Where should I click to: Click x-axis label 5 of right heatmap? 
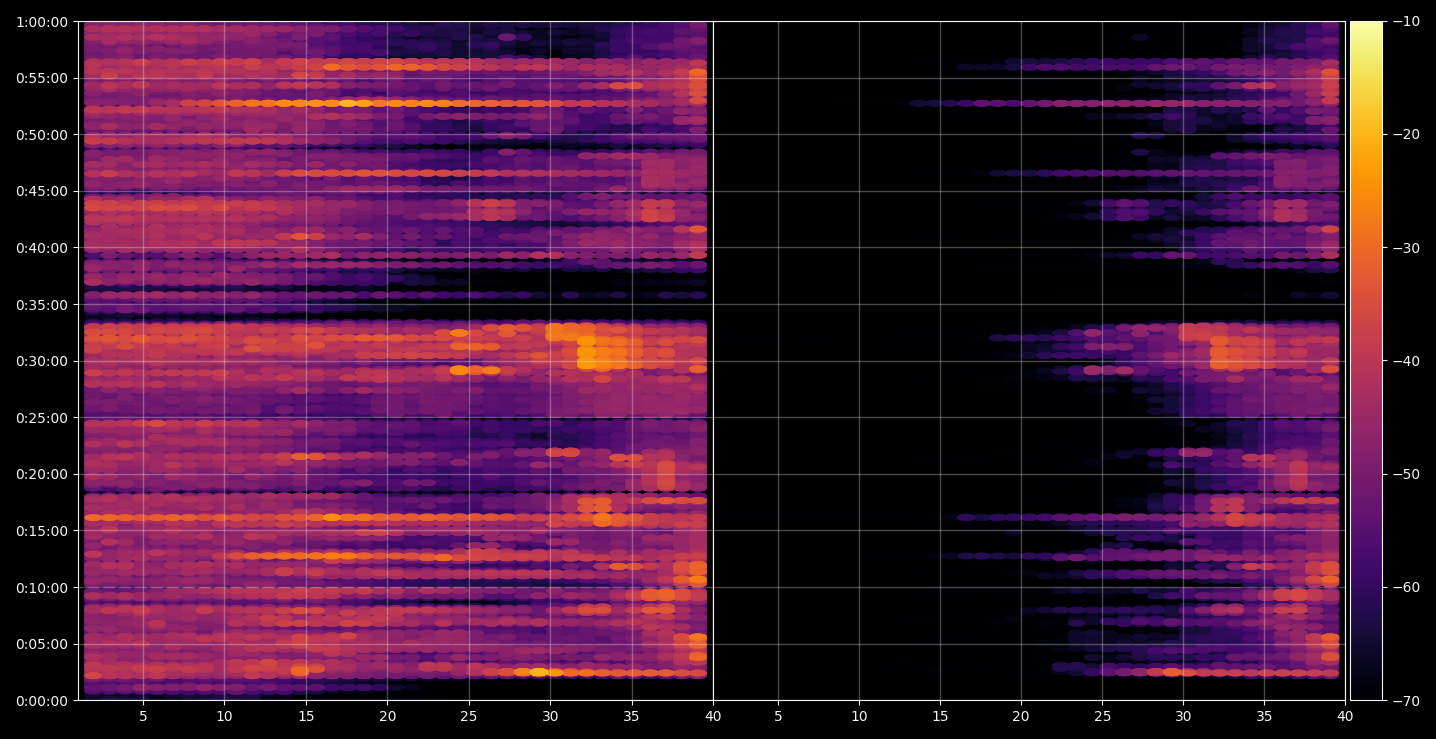(x=777, y=716)
